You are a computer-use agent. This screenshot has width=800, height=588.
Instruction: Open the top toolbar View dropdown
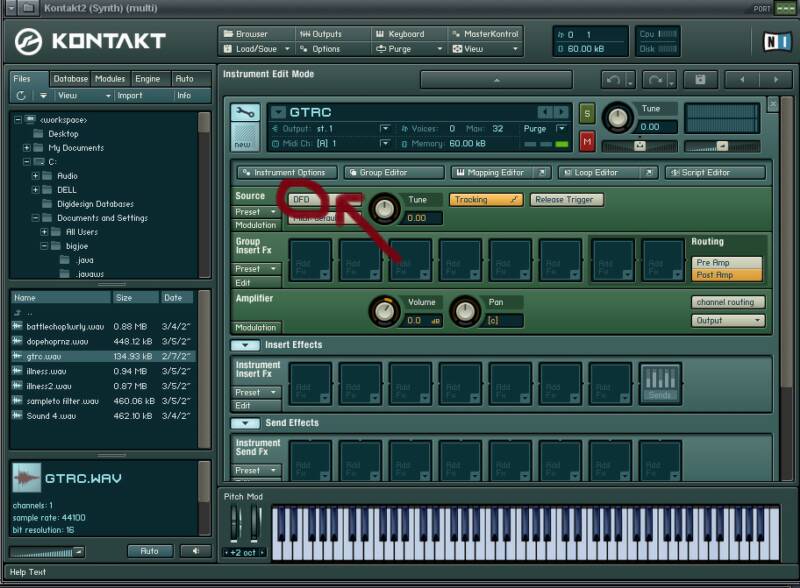(x=485, y=49)
